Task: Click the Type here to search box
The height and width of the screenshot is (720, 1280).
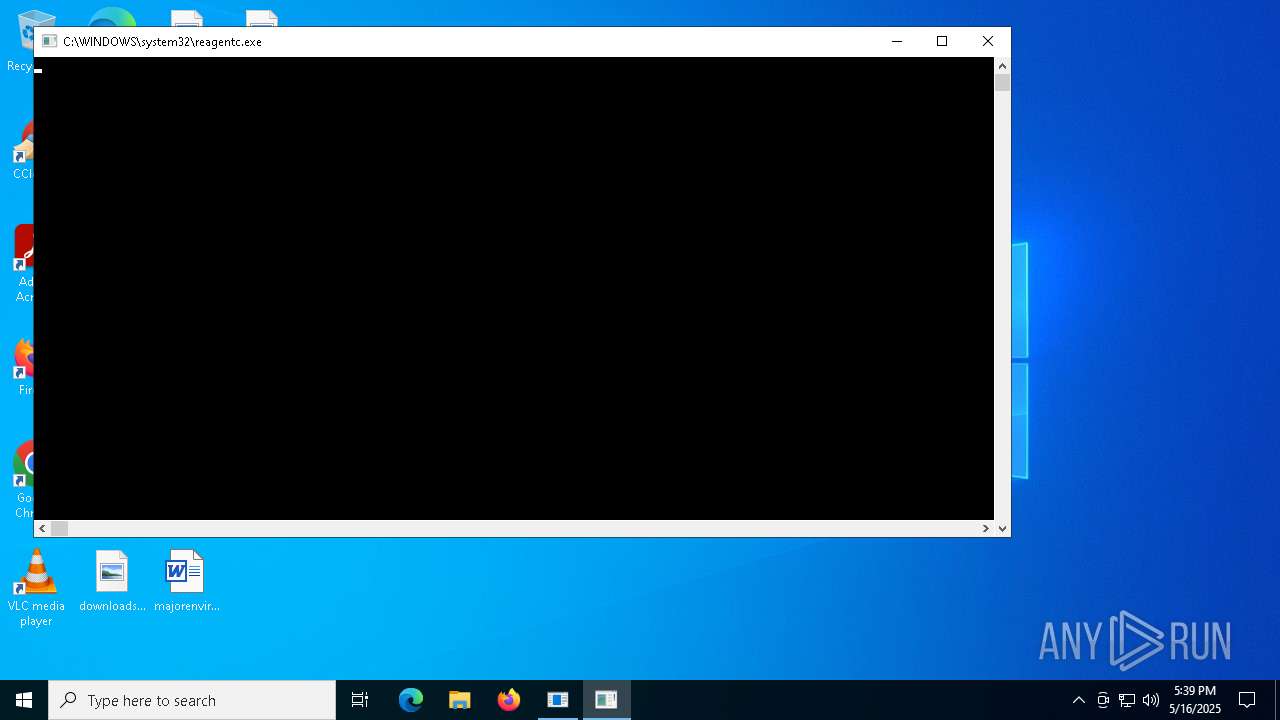Action: point(192,700)
